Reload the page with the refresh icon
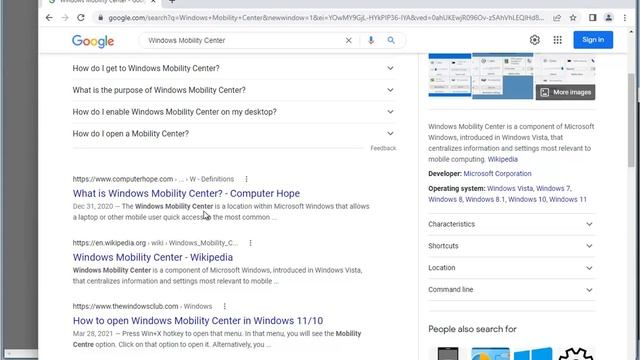The width and height of the screenshot is (640, 360). click(81, 18)
